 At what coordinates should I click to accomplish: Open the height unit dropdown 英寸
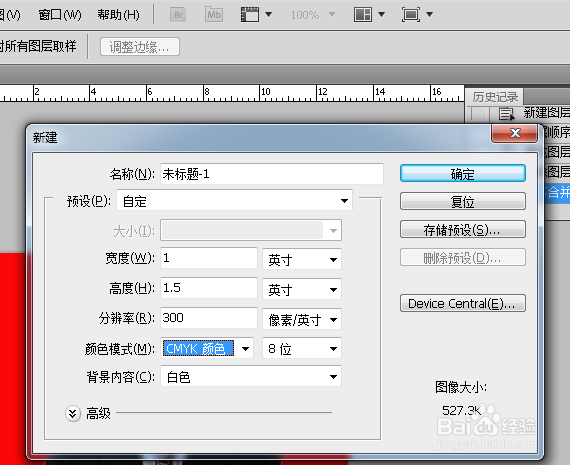tap(302, 289)
